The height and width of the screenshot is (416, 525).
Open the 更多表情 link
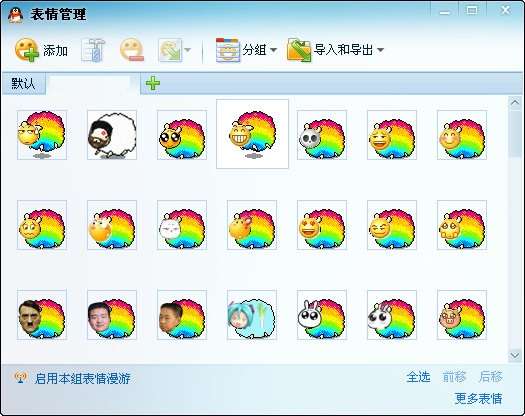point(478,399)
